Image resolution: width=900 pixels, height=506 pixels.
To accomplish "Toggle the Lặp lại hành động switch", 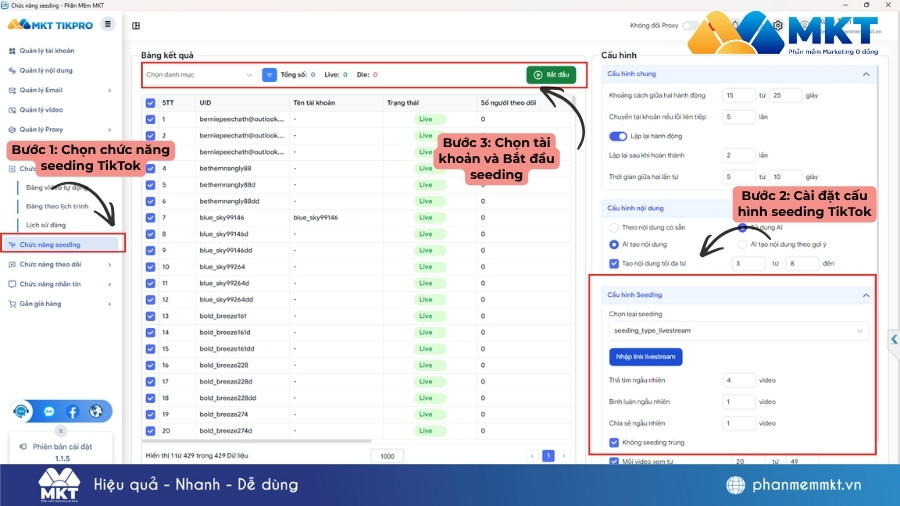I will coord(618,136).
